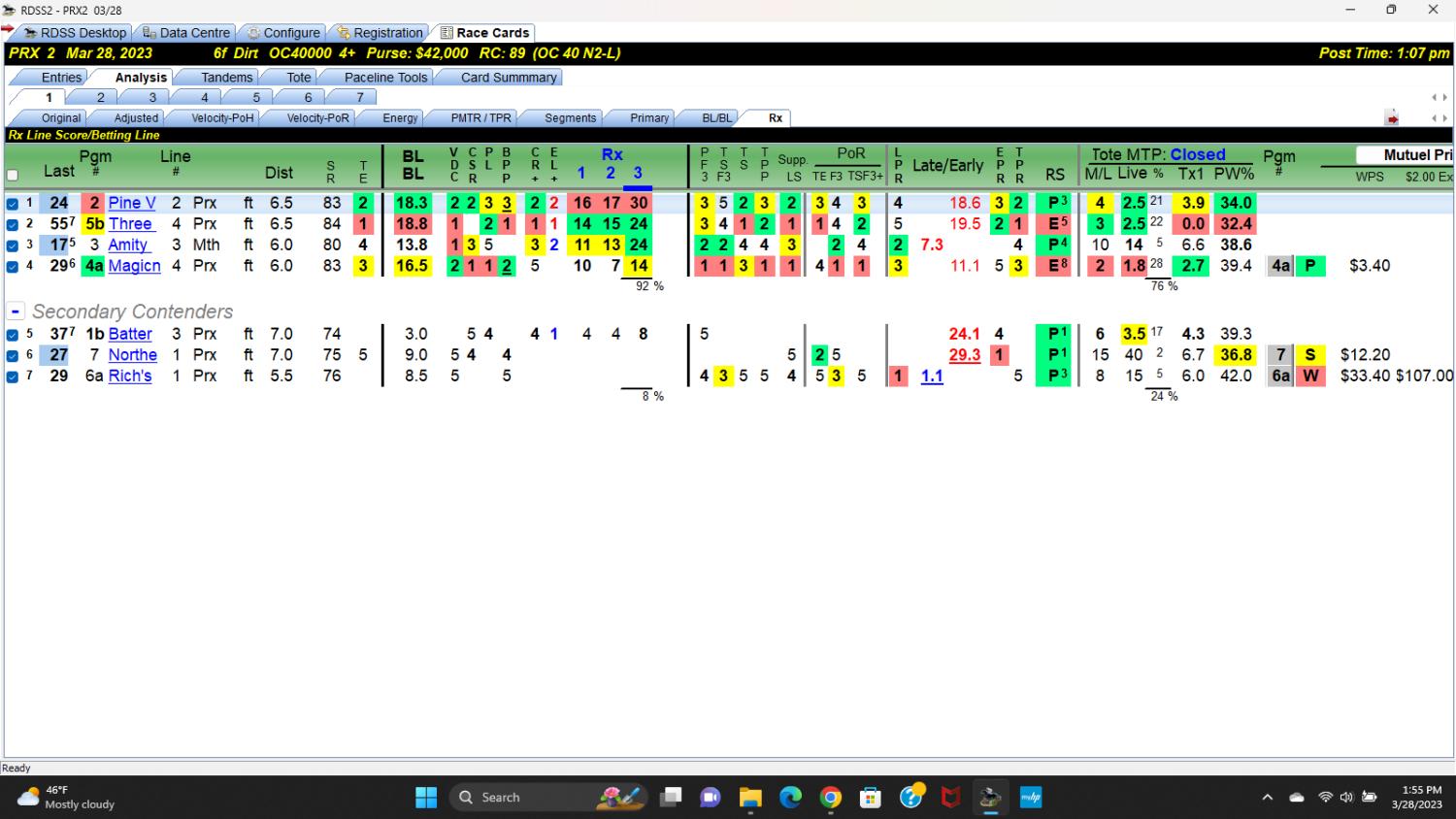
Task: Click the OneDrive cloud tray icon
Action: pos(1297,798)
